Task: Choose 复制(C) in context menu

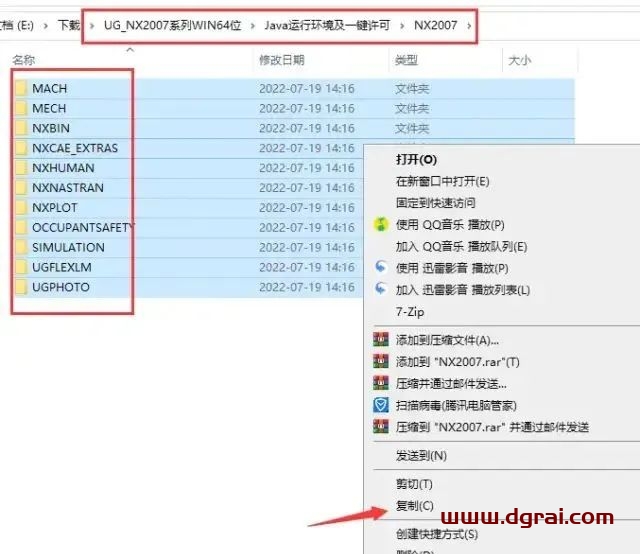Action: [414, 506]
